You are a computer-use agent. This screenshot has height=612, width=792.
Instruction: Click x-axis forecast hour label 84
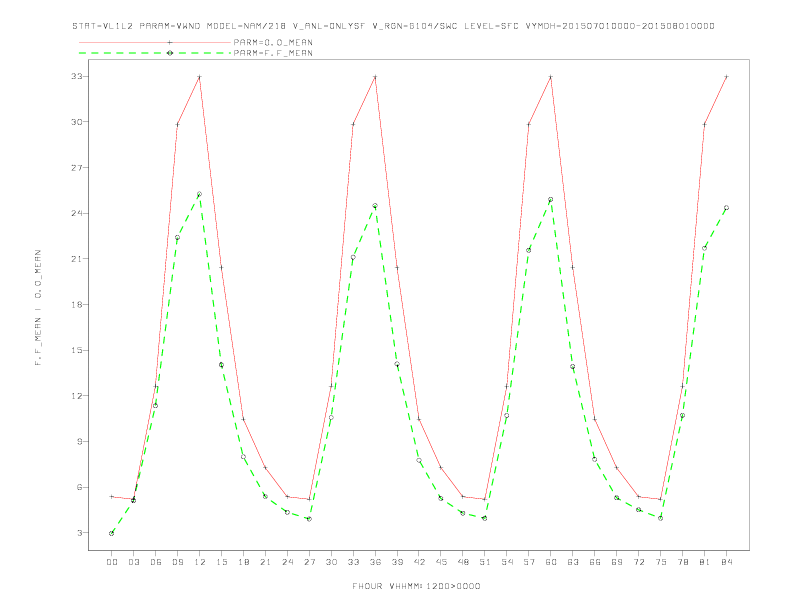tap(726, 562)
